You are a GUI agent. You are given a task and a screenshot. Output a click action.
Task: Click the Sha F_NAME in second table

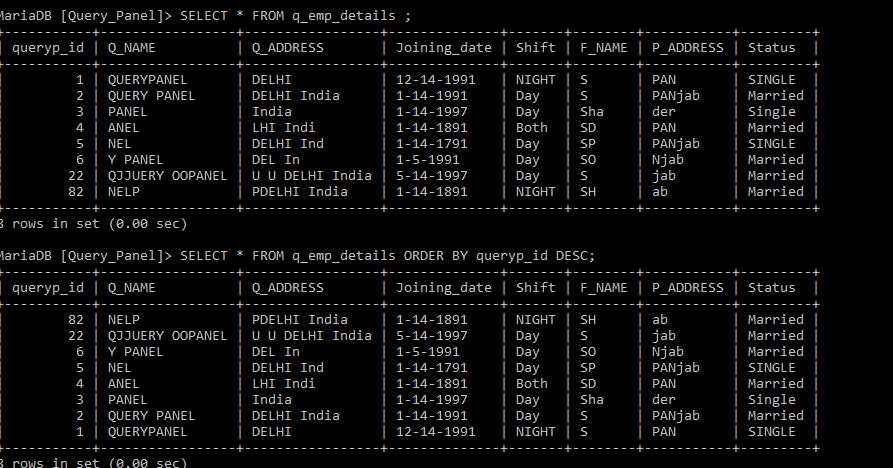pos(591,399)
